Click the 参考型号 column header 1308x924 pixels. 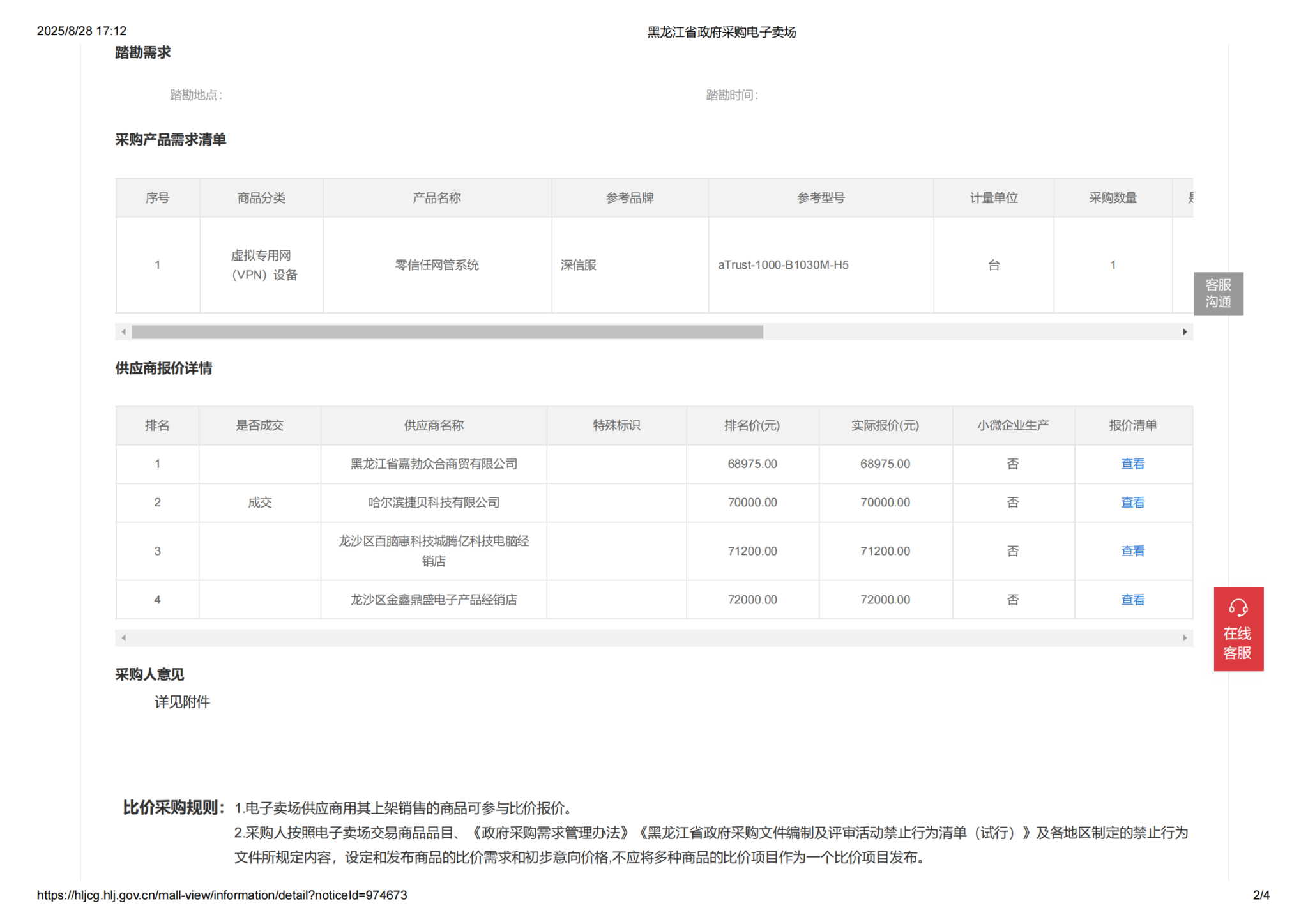coord(820,198)
